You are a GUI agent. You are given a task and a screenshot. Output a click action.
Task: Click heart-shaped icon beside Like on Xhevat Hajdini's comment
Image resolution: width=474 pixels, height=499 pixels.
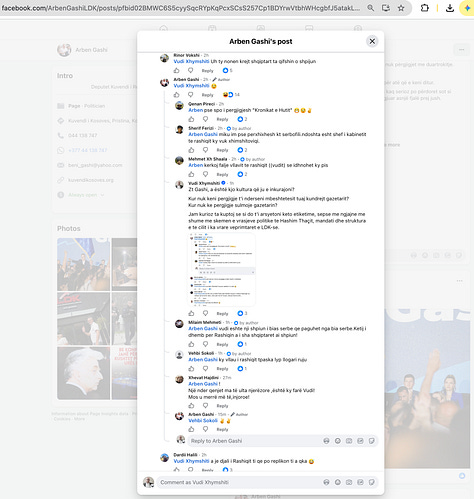[205, 406]
